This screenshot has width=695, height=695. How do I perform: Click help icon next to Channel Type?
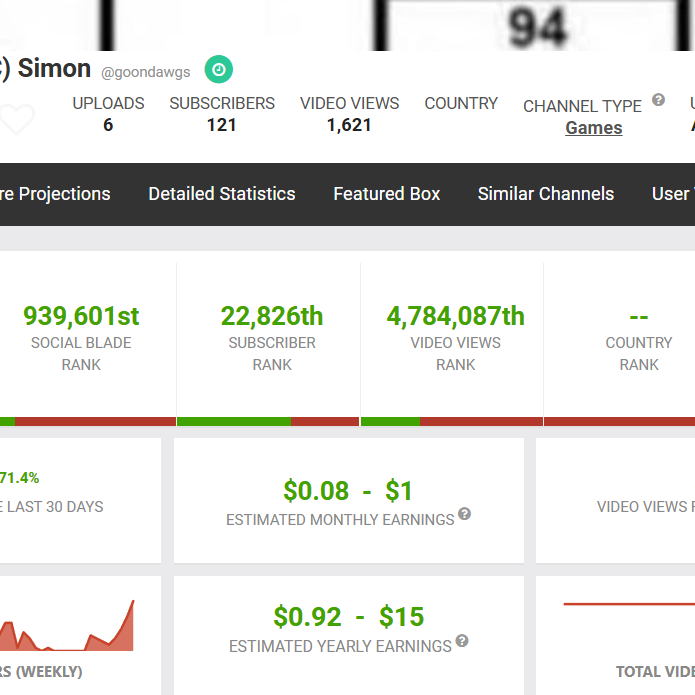click(x=658, y=100)
